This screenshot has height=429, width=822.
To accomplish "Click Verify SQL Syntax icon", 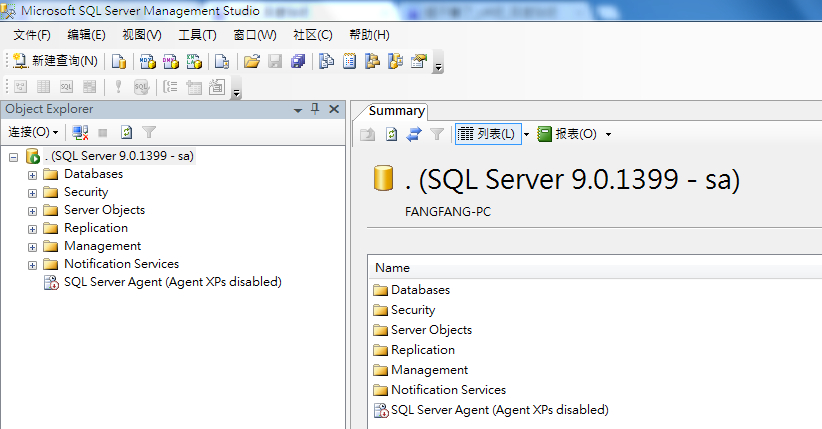I will pyautogui.click(x=142, y=87).
